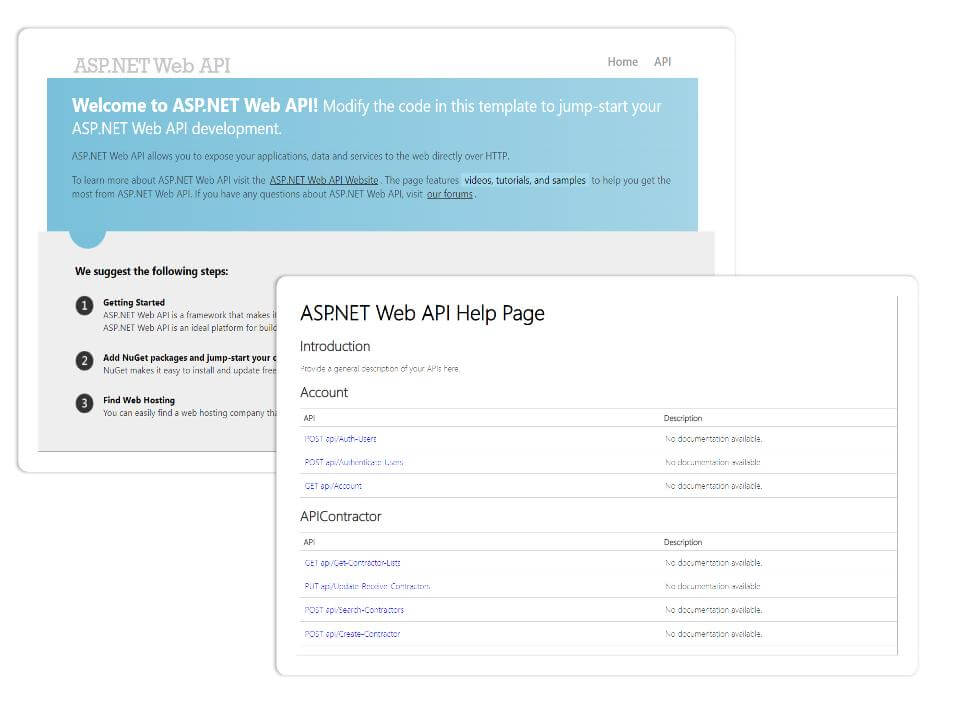Open the Home nav link
The height and width of the screenshot is (720, 960).
622,62
